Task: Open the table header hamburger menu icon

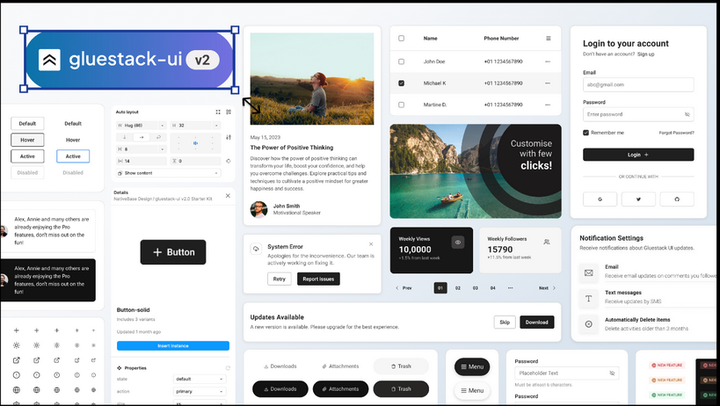Action: click(x=548, y=39)
